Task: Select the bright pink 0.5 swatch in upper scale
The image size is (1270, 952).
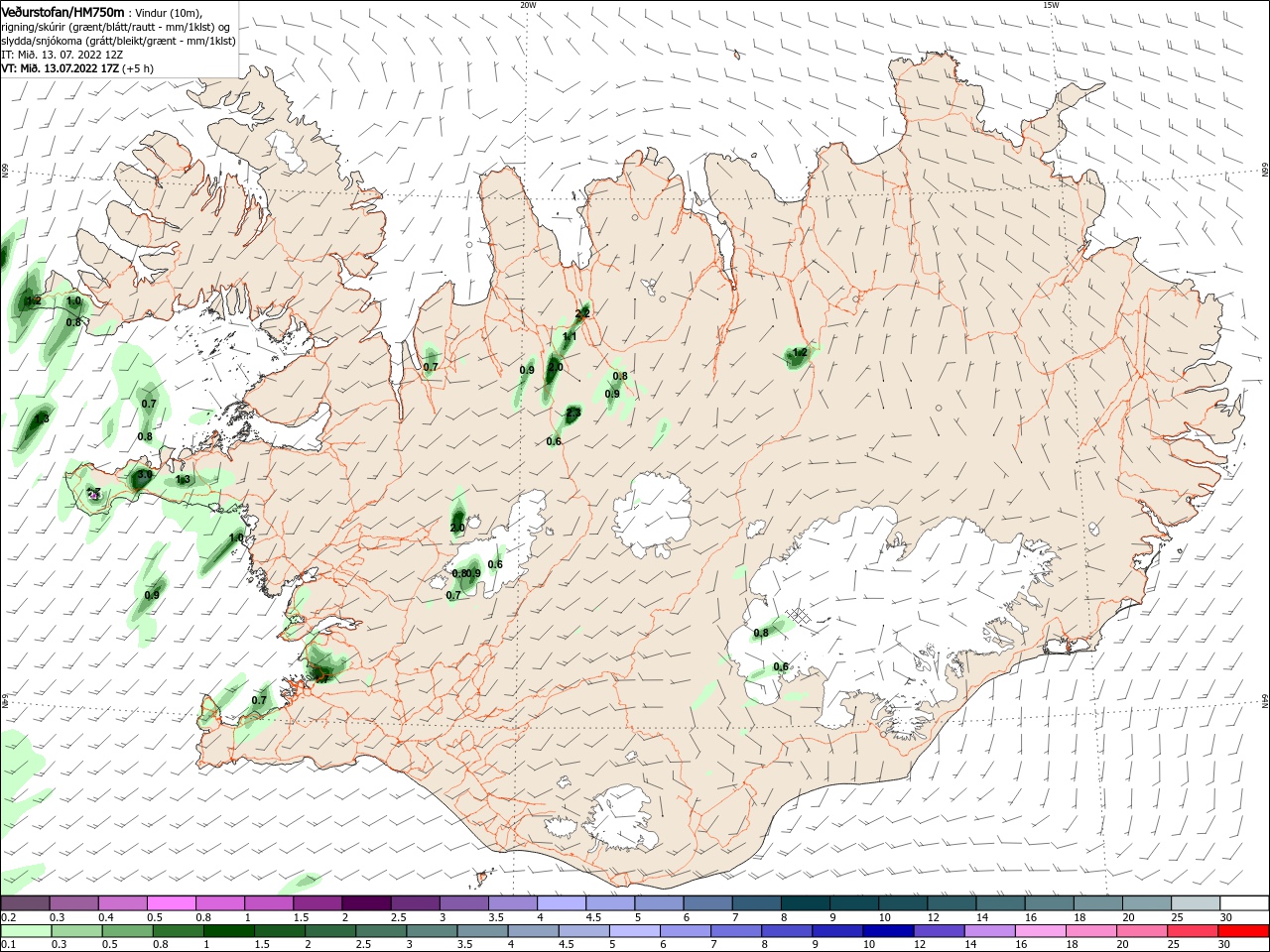Action: 171,903
